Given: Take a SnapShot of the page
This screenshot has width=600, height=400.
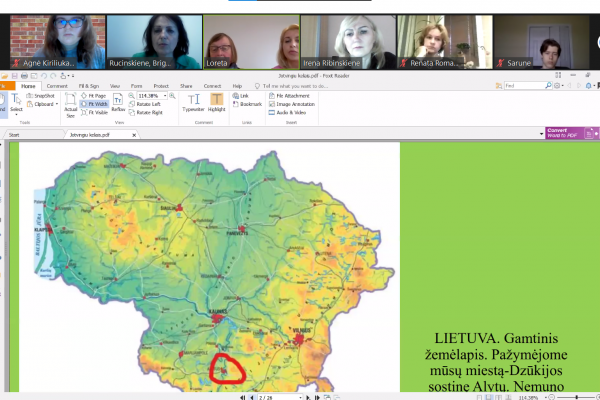Looking at the screenshot, I should [41, 96].
